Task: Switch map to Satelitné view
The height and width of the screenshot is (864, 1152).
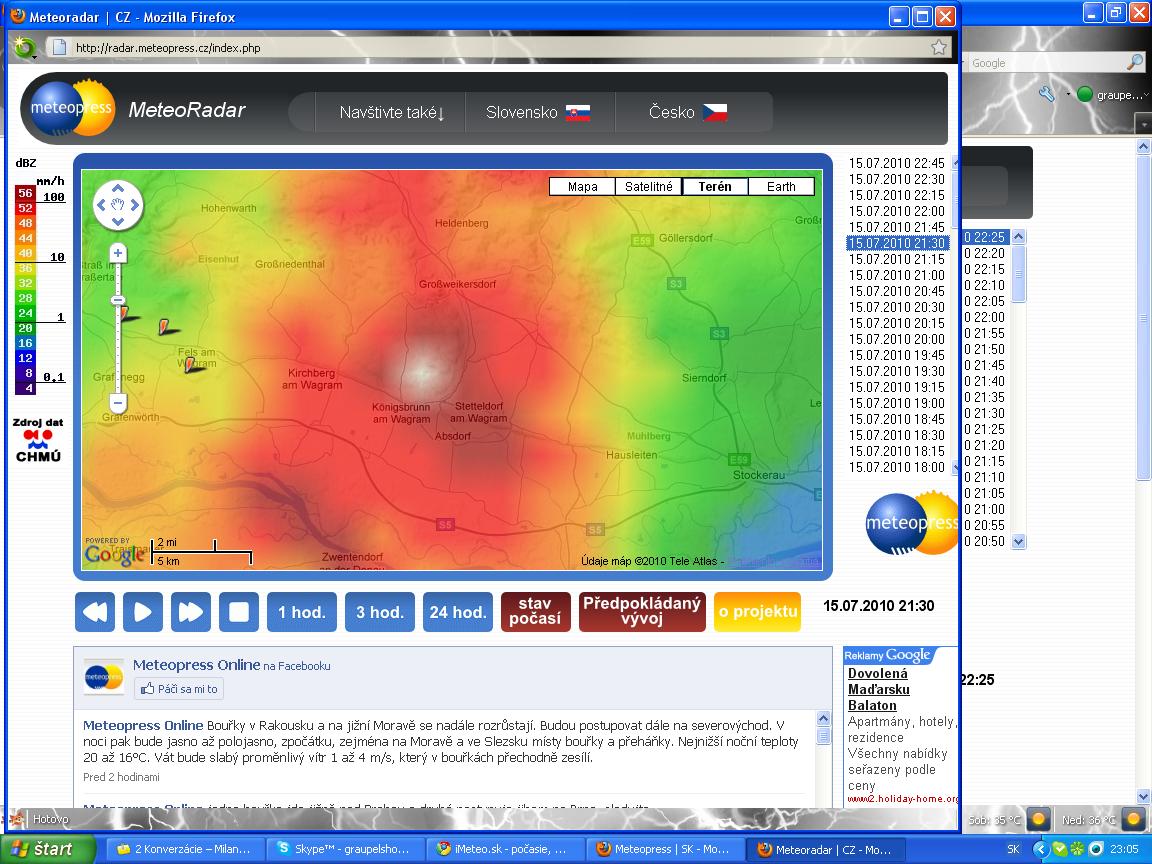Action: coord(649,187)
